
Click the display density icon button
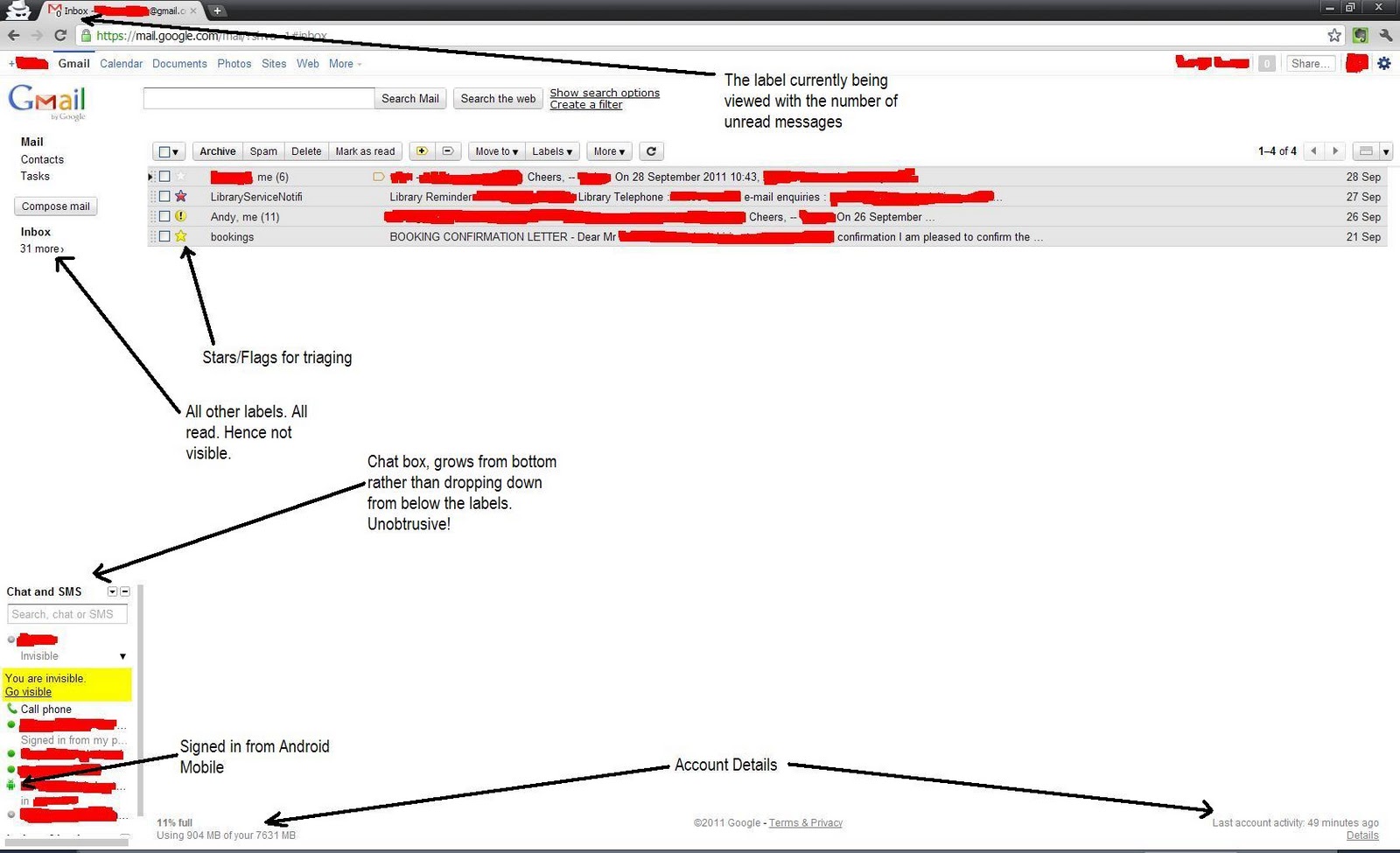click(x=1366, y=151)
